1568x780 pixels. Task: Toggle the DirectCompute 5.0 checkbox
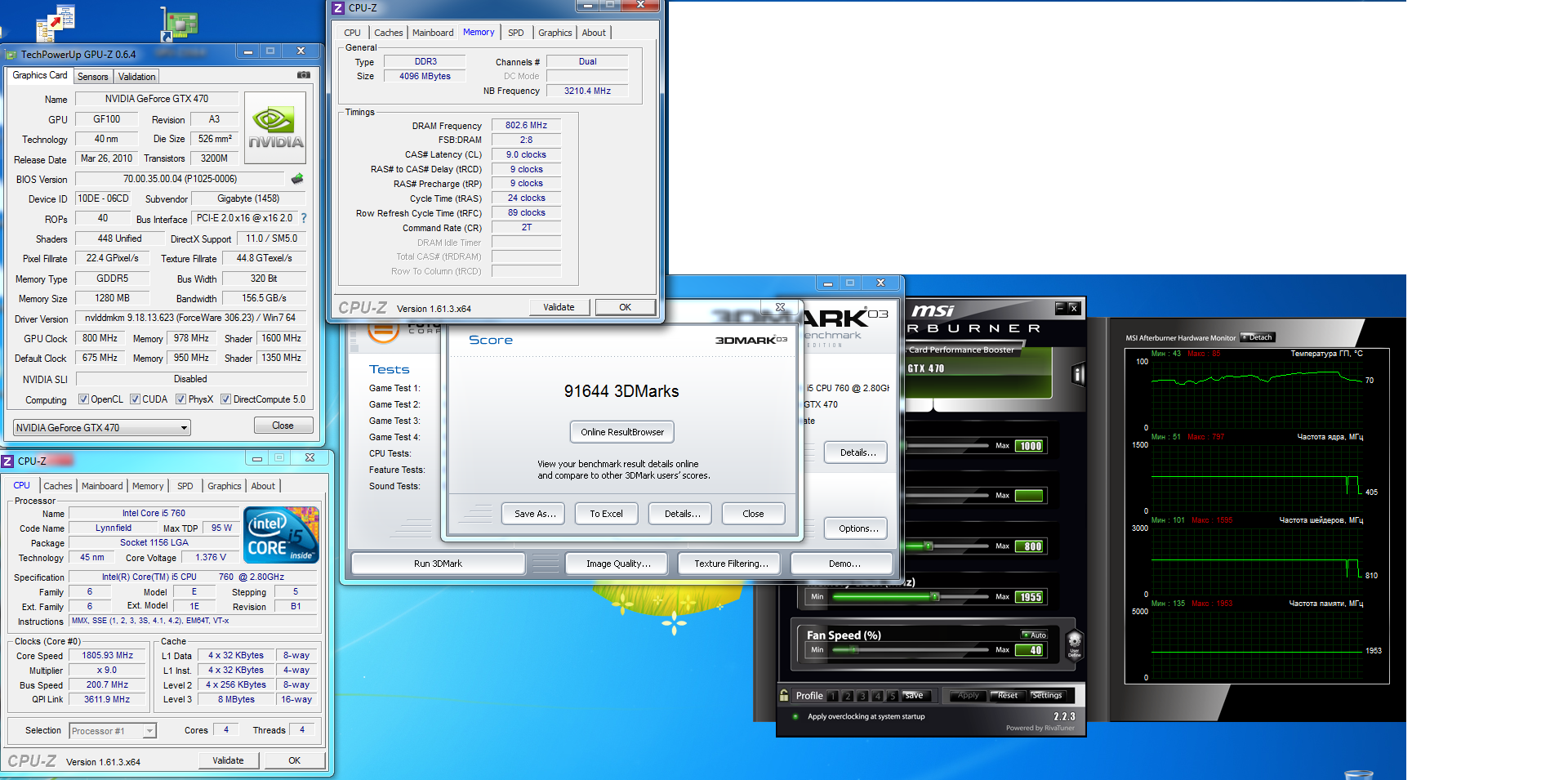225,399
